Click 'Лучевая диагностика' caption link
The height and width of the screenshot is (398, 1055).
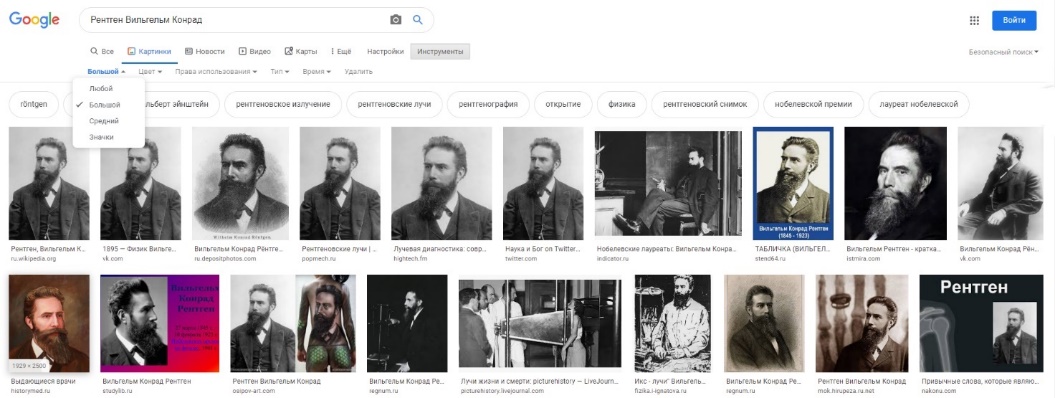(441, 249)
